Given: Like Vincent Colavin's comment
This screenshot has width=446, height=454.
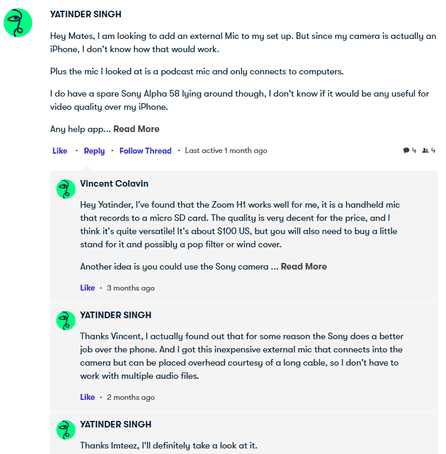Looking at the screenshot, I should click(x=87, y=288).
